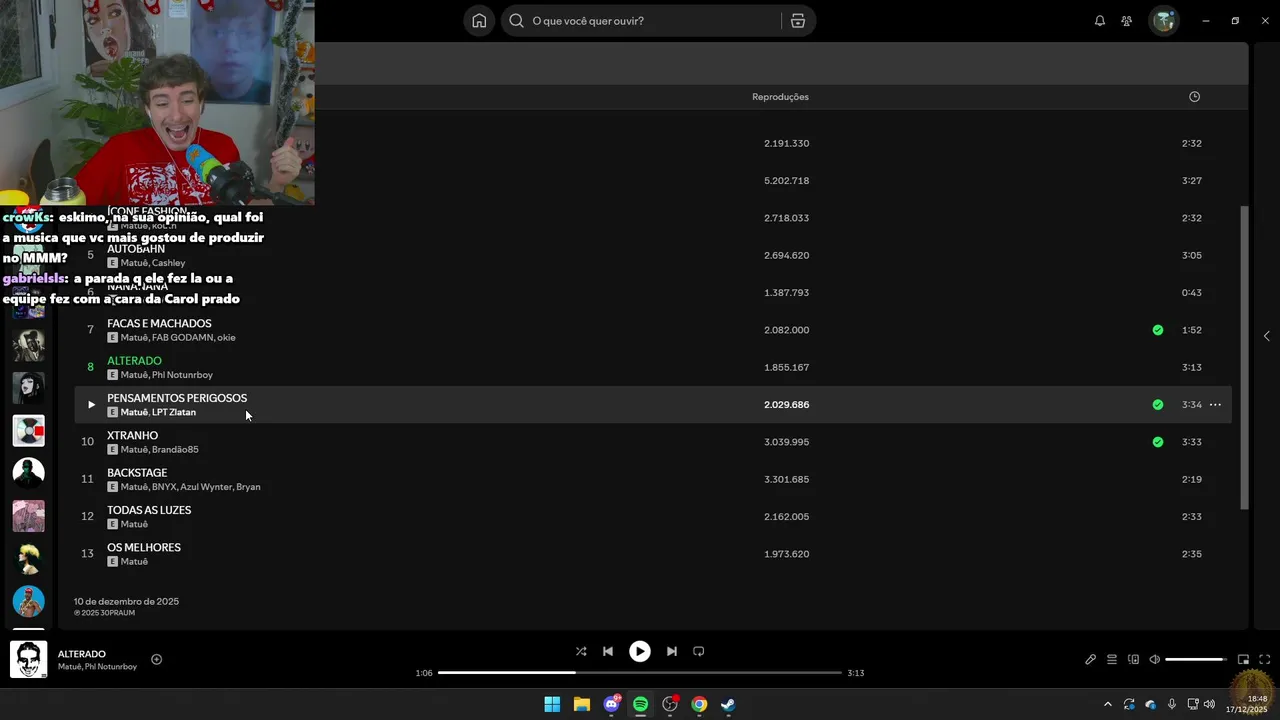Adjust the volume slider
1280x720 pixels.
pyautogui.click(x=1196, y=659)
